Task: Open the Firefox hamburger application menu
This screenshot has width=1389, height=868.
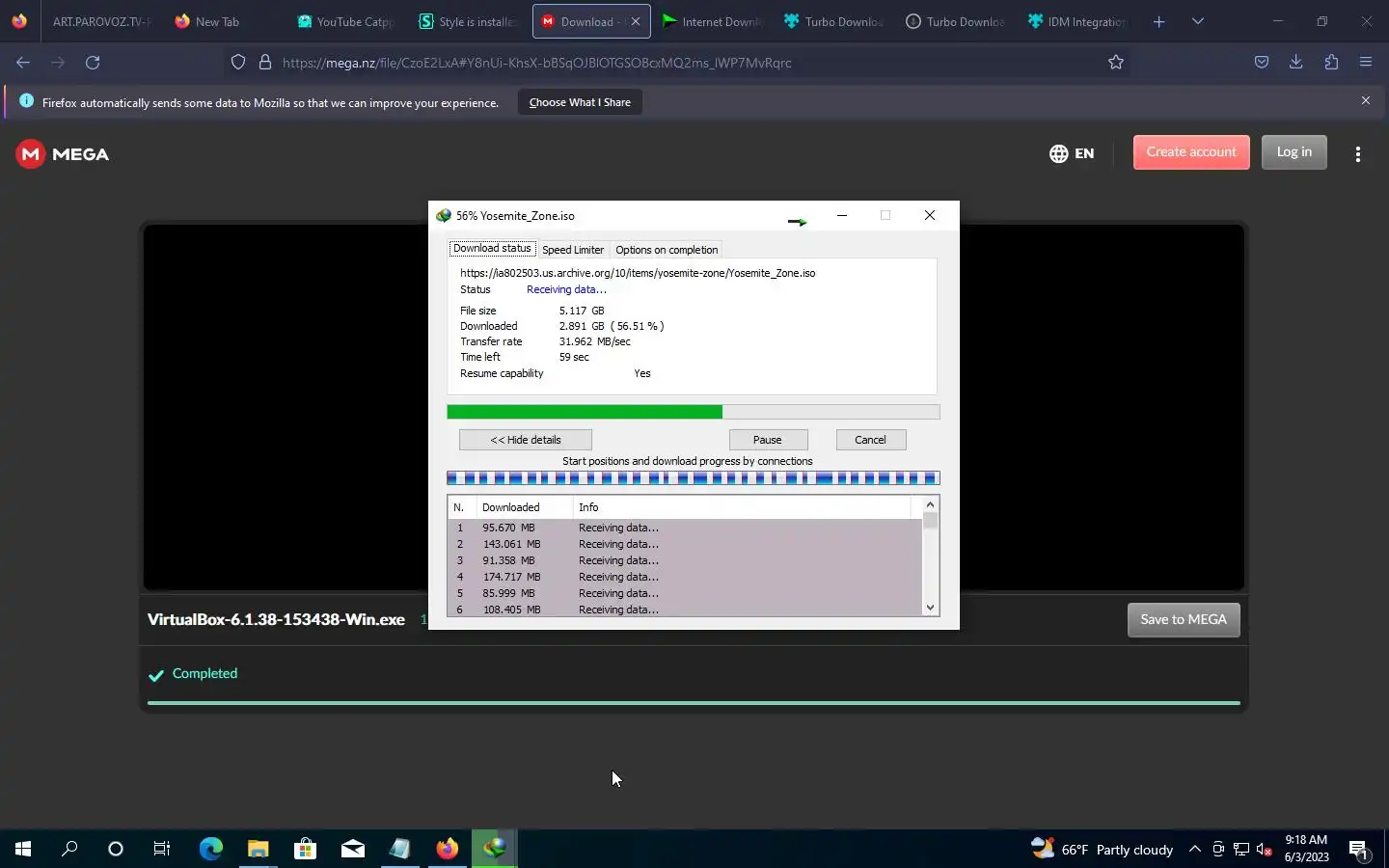Action: point(1366,63)
